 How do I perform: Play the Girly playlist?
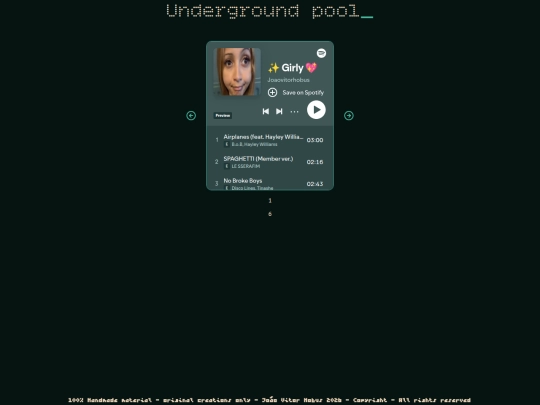pyautogui.click(x=316, y=110)
